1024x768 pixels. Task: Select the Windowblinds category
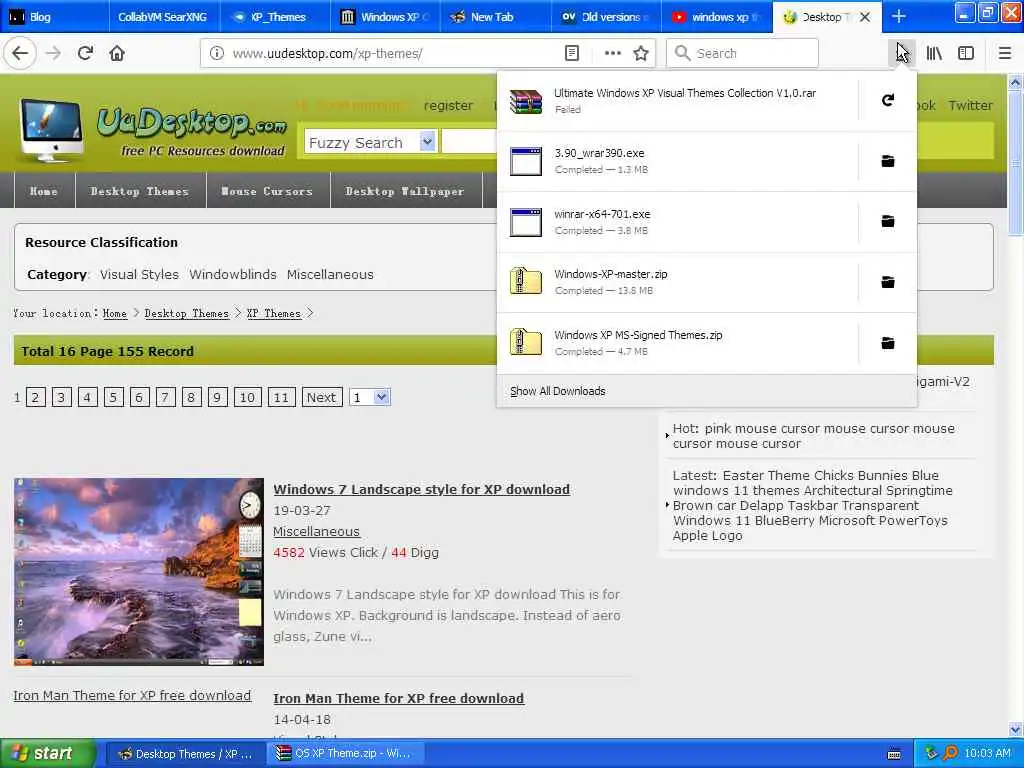click(232, 274)
